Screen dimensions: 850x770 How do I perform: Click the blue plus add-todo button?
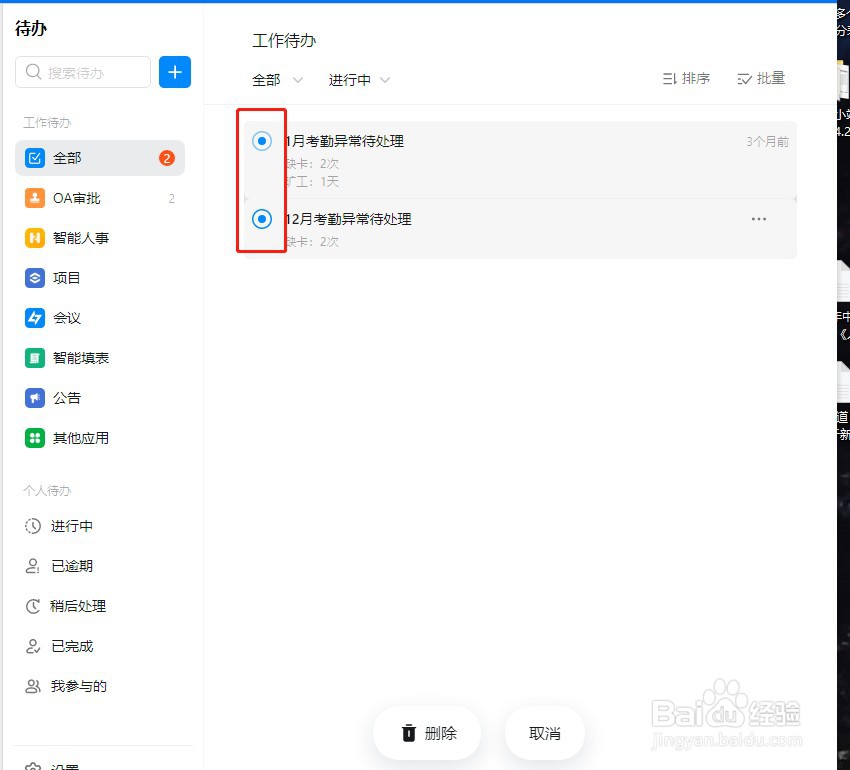coord(175,72)
